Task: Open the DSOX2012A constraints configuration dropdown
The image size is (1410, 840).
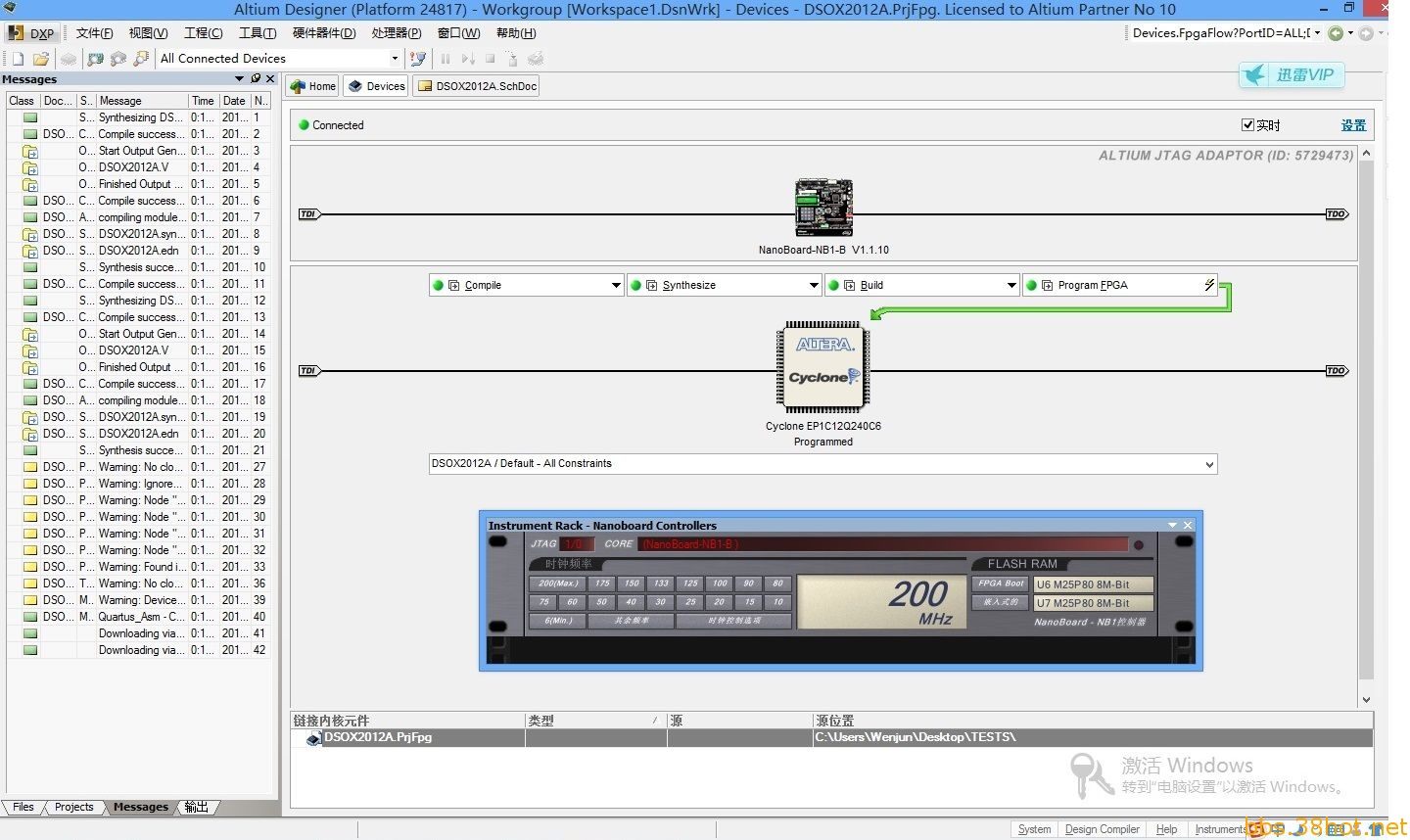Action: coord(1209,464)
